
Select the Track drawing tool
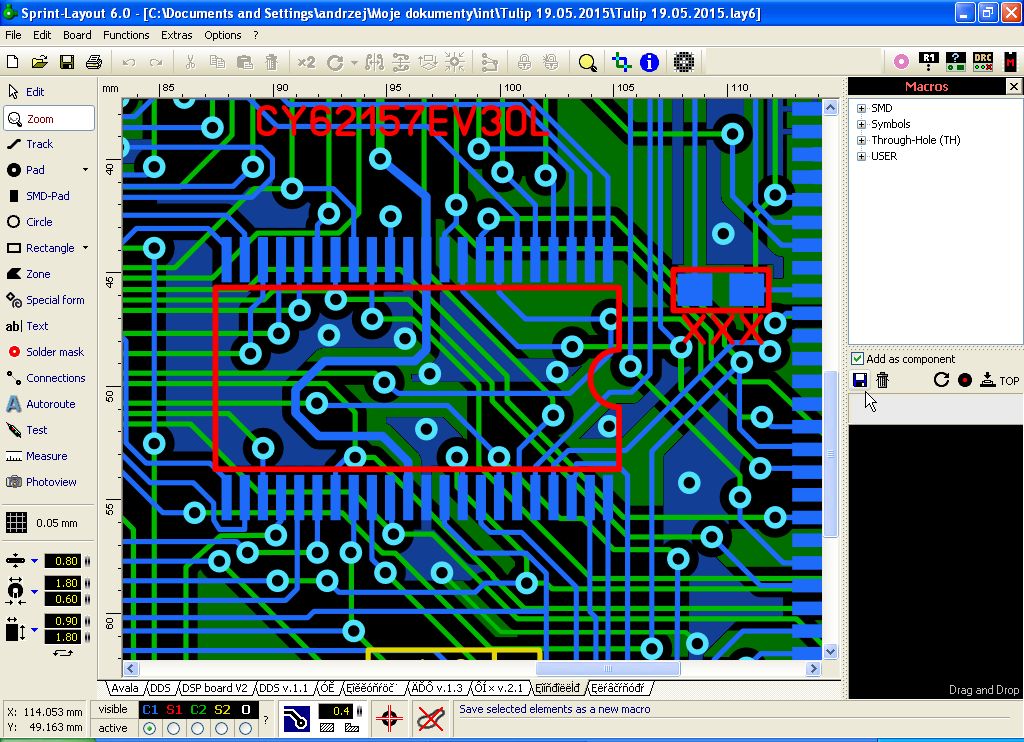[x=40, y=144]
